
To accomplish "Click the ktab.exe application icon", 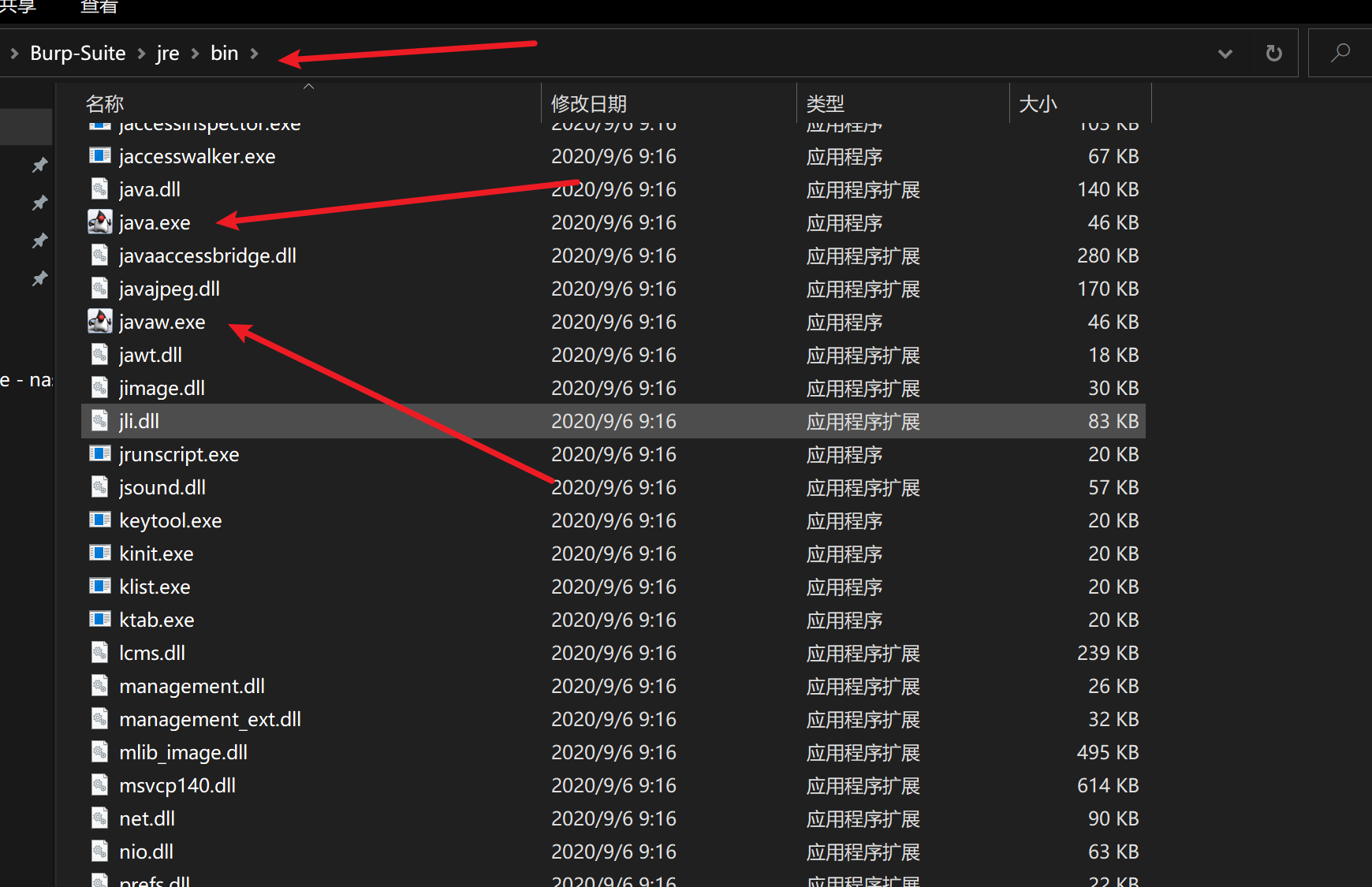I will (100, 620).
